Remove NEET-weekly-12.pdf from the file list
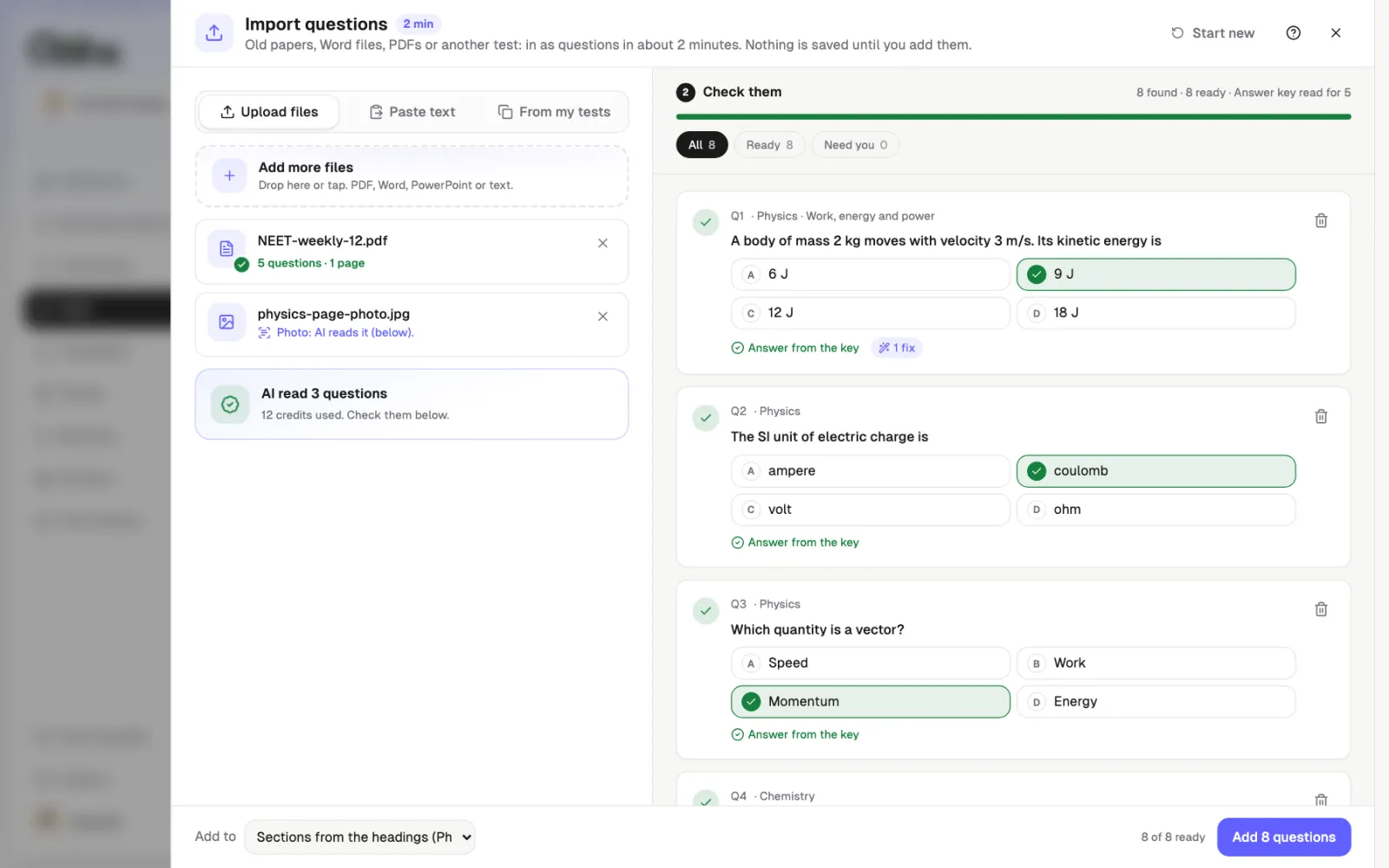 [602, 243]
